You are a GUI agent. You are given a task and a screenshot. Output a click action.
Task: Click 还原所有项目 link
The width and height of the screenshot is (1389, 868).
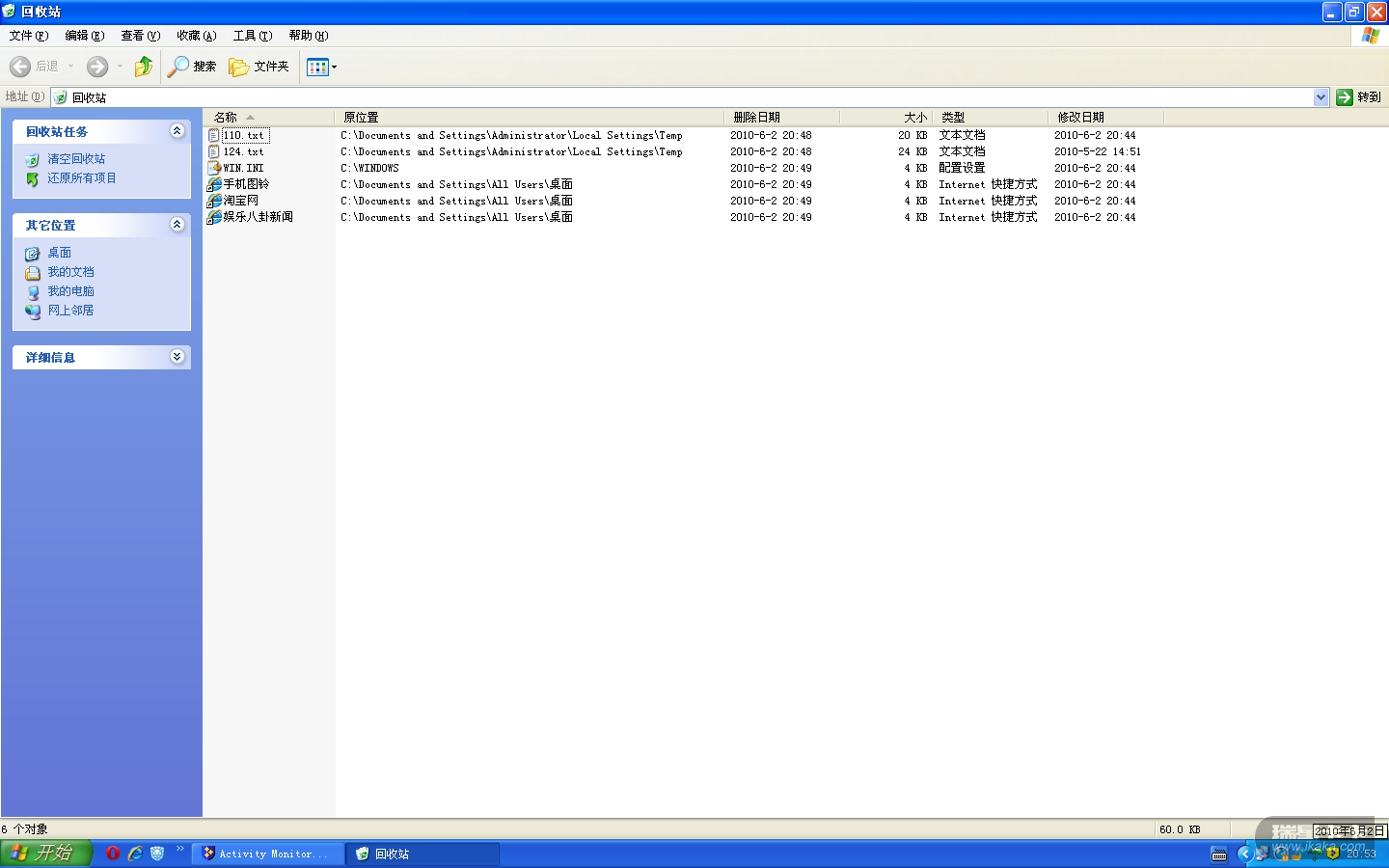point(82,178)
